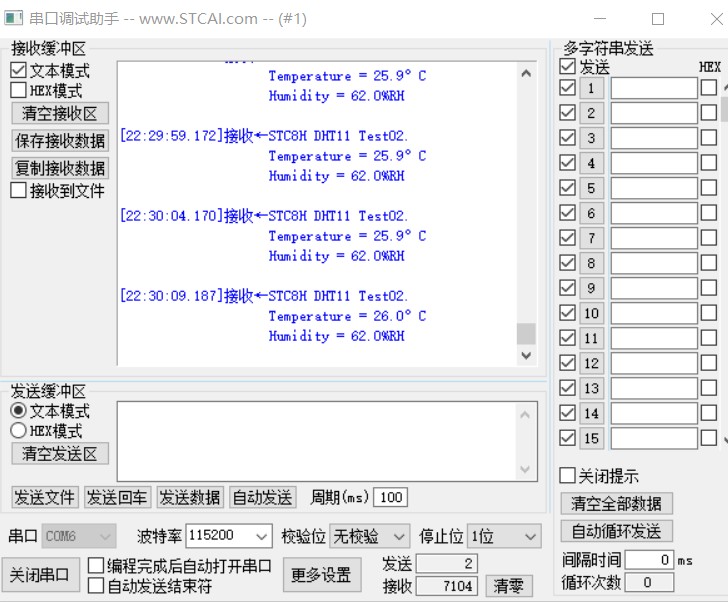Click the app icon in title bar
Screen dimensions: 728x602
[13, 19]
